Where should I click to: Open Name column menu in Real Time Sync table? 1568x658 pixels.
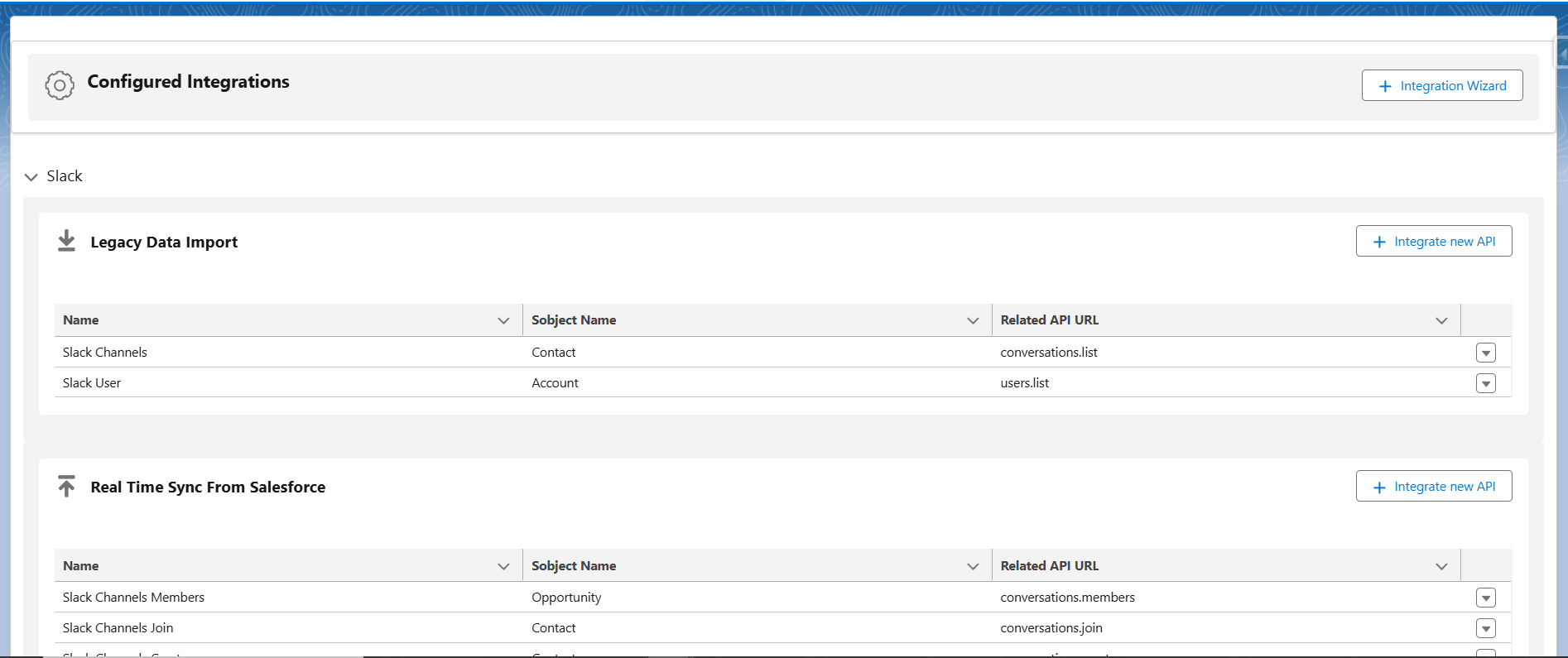[503, 566]
